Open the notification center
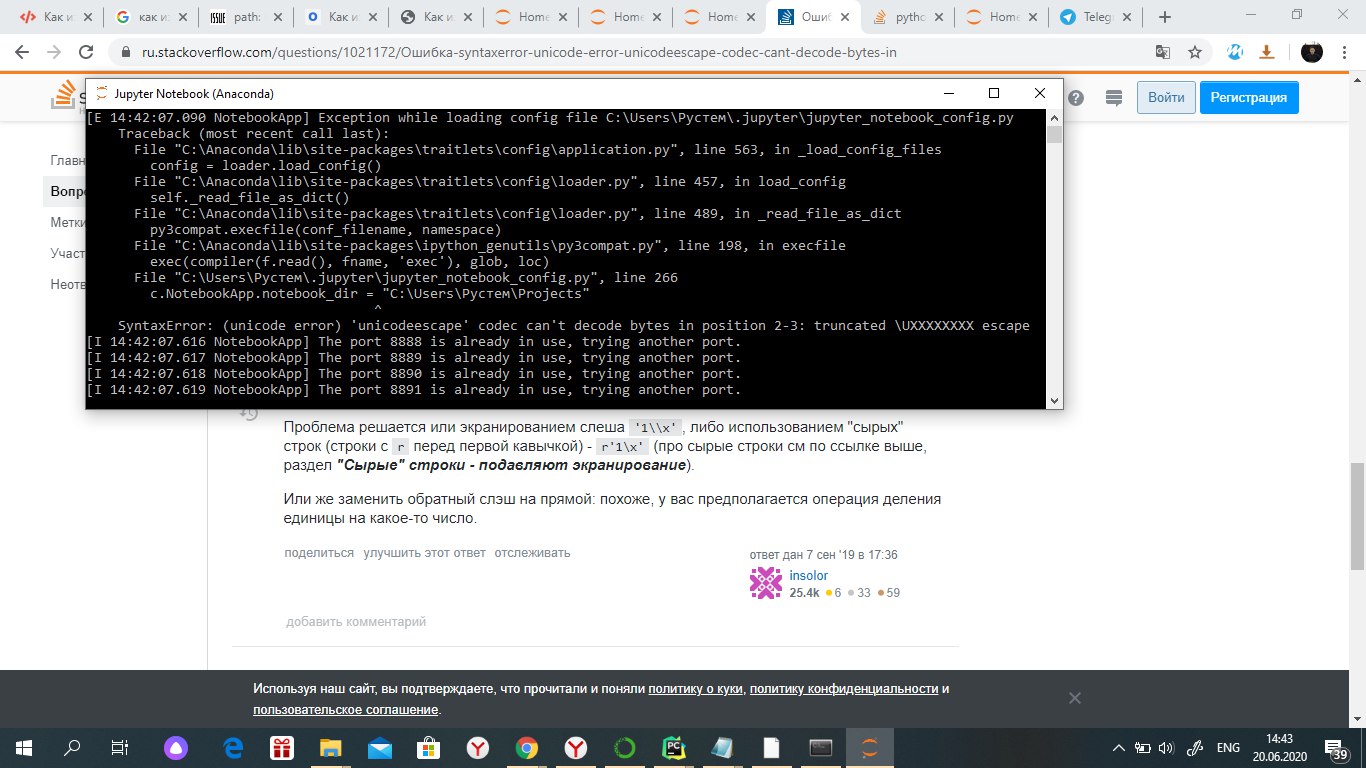This screenshot has width=1366, height=768. (1339, 748)
